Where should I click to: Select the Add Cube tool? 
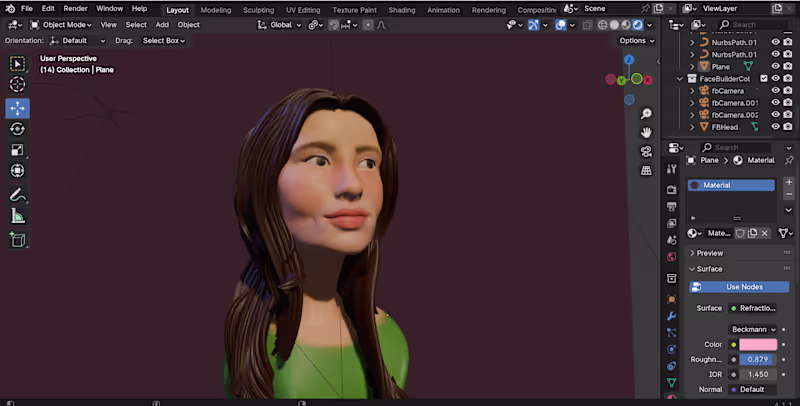point(17,240)
